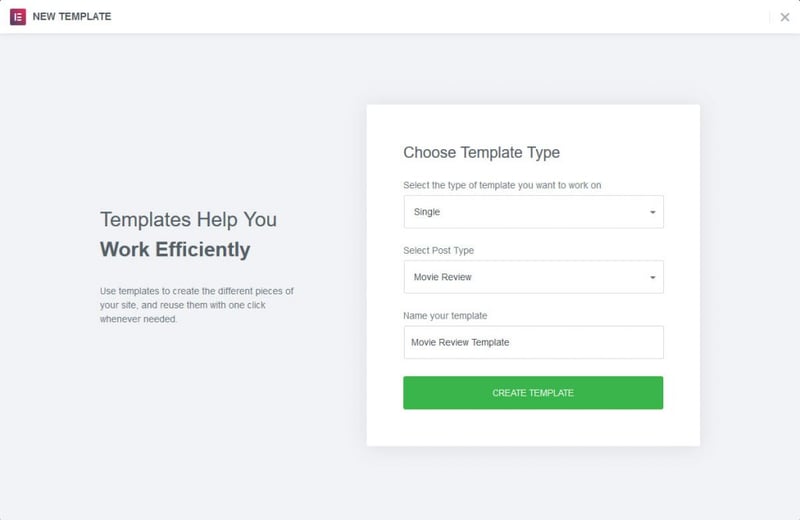
Task: Click the selected Movie Review value
Action: pyautogui.click(x=441, y=277)
